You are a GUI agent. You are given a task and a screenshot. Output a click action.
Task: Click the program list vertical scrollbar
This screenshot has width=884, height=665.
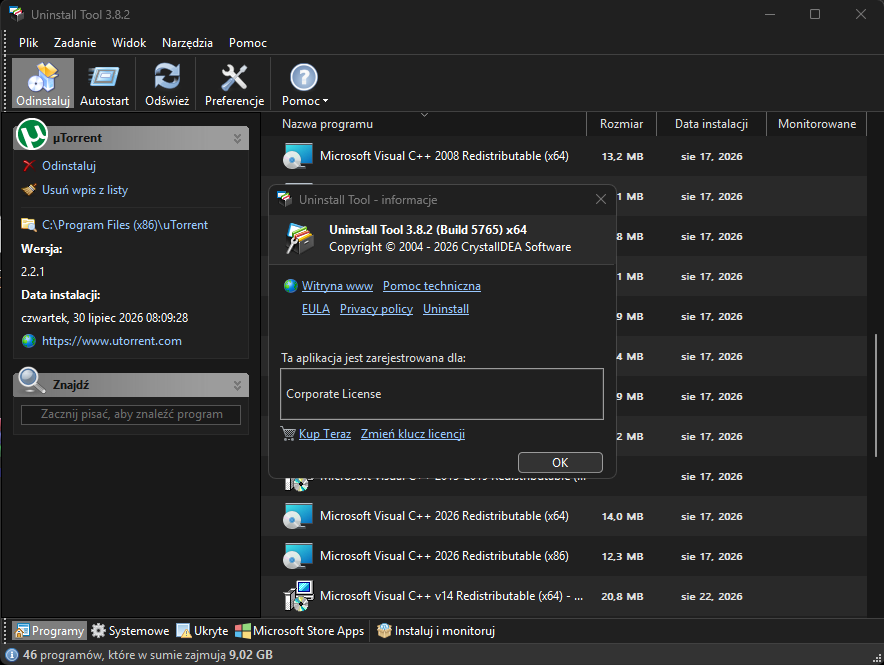876,394
